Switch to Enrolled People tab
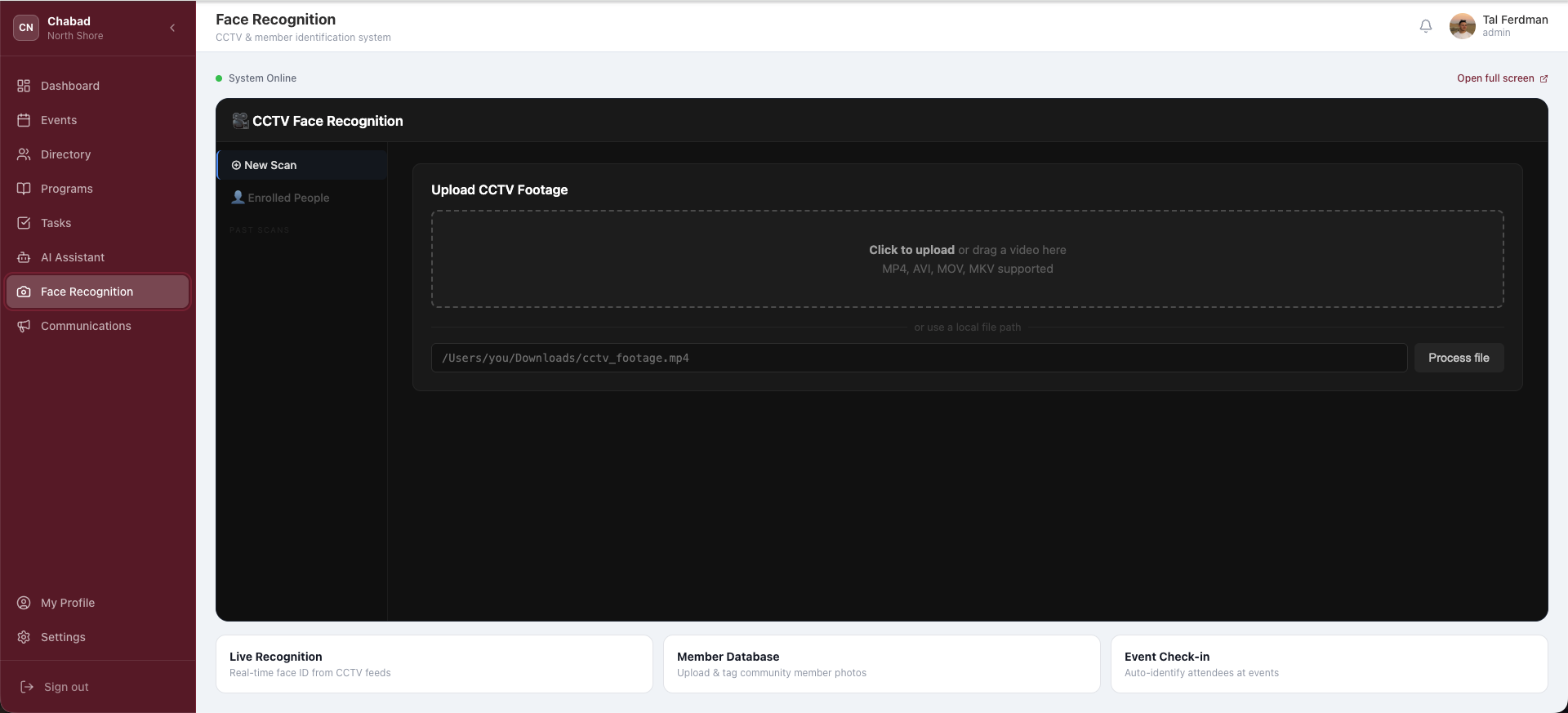 pyautogui.click(x=302, y=198)
